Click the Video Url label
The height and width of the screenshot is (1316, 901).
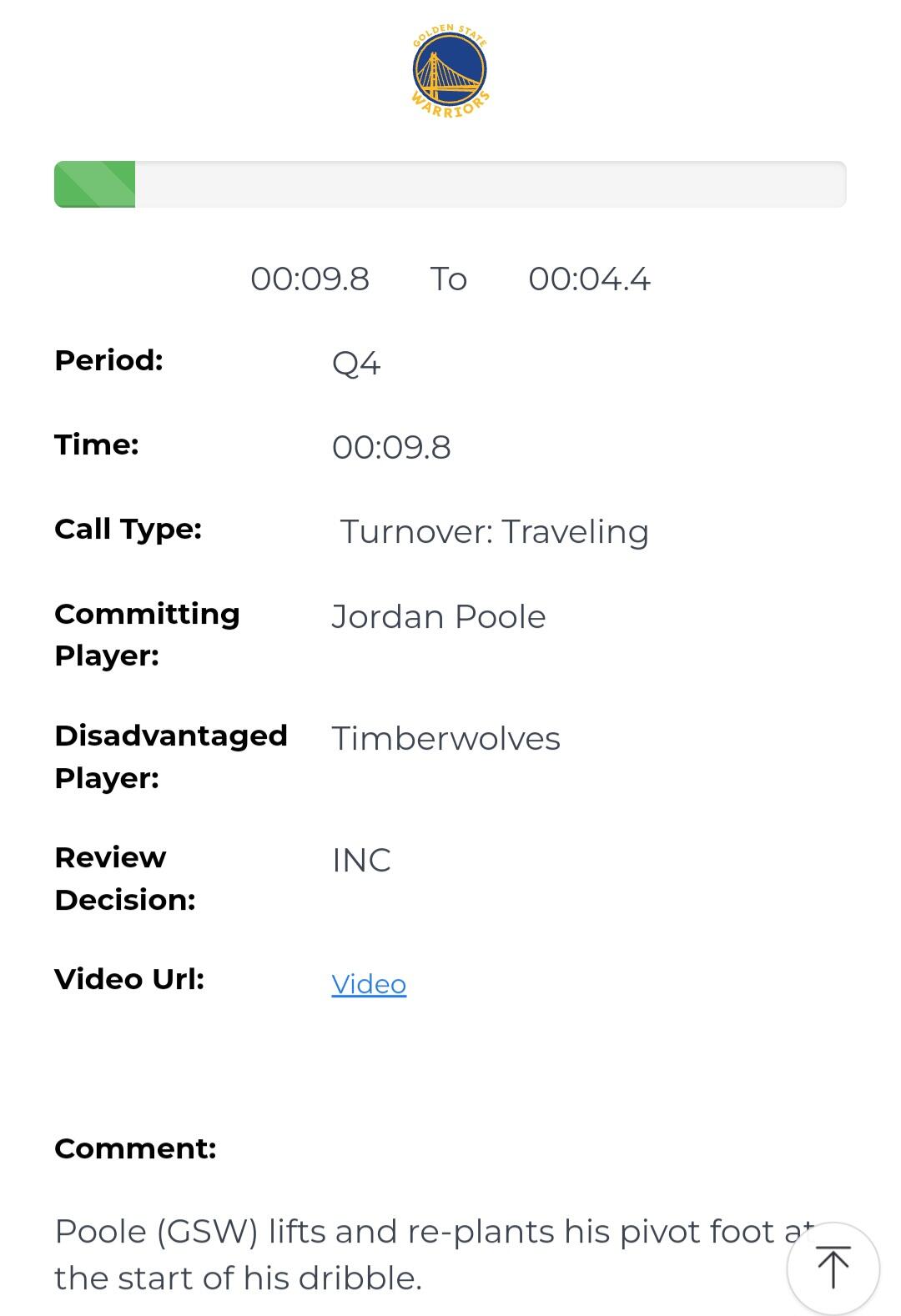(129, 979)
